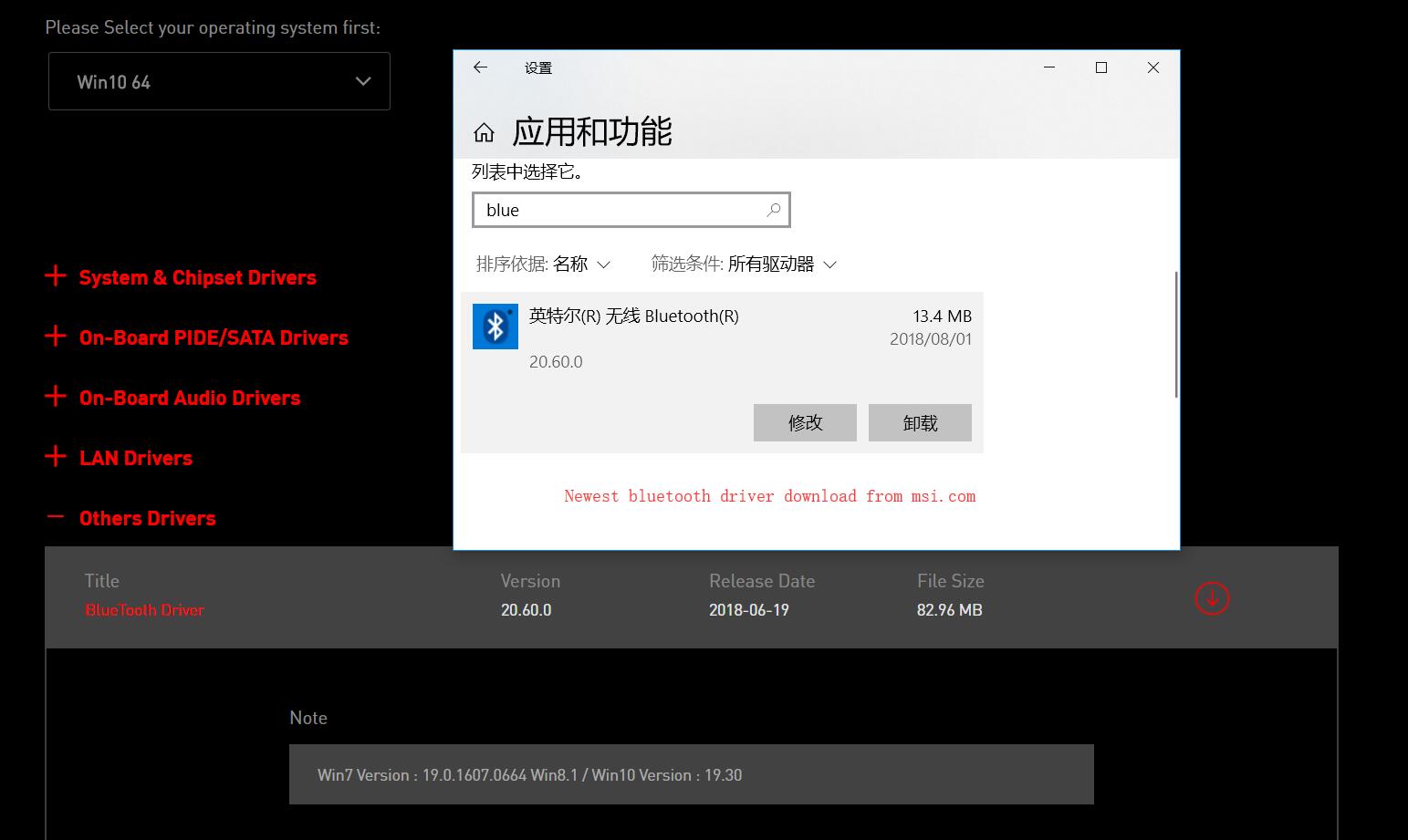1408x840 pixels.
Task: Click driver version 20.60.0 in table
Action: (x=527, y=610)
